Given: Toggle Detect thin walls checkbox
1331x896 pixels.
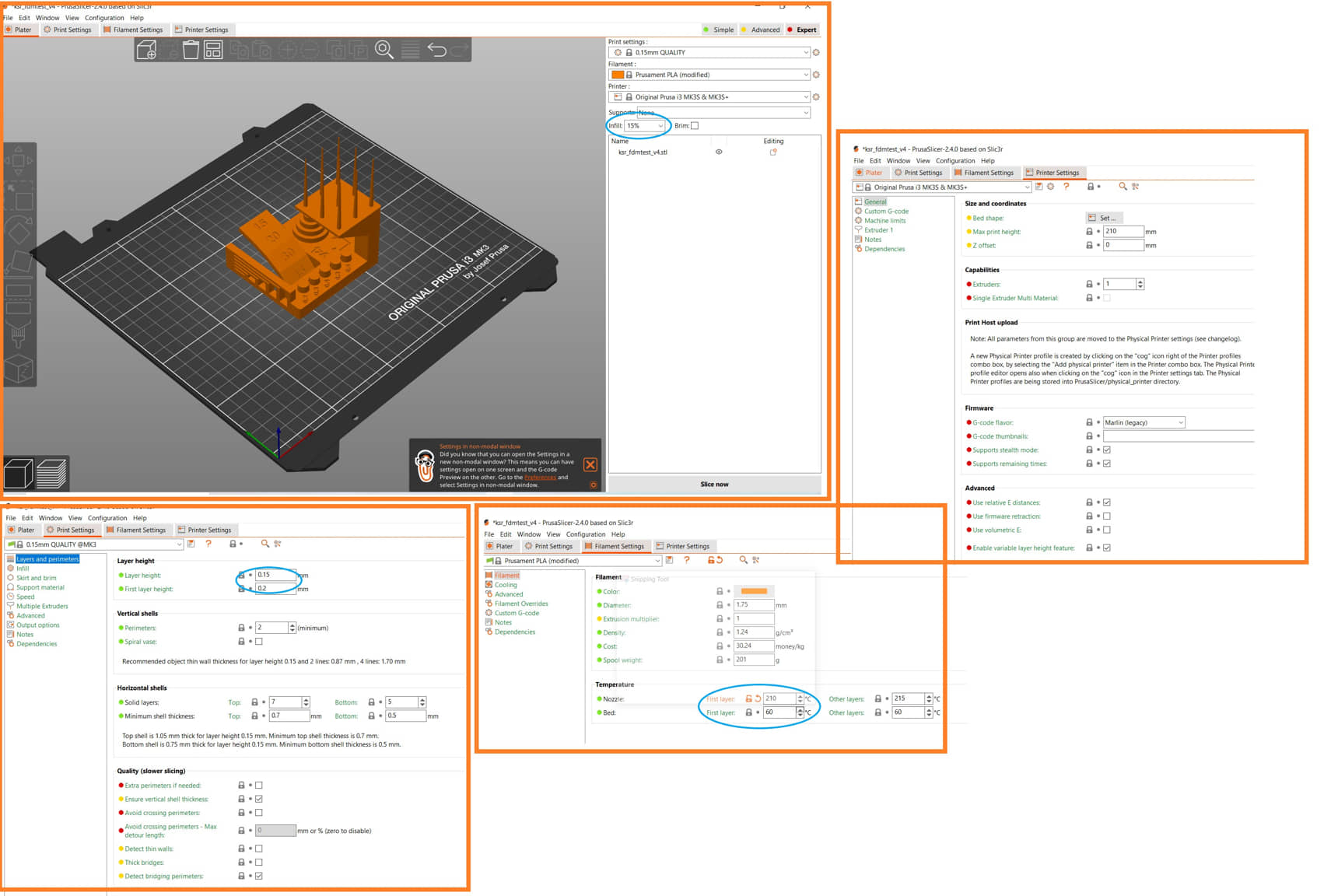Looking at the screenshot, I should (x=259, y=849).
